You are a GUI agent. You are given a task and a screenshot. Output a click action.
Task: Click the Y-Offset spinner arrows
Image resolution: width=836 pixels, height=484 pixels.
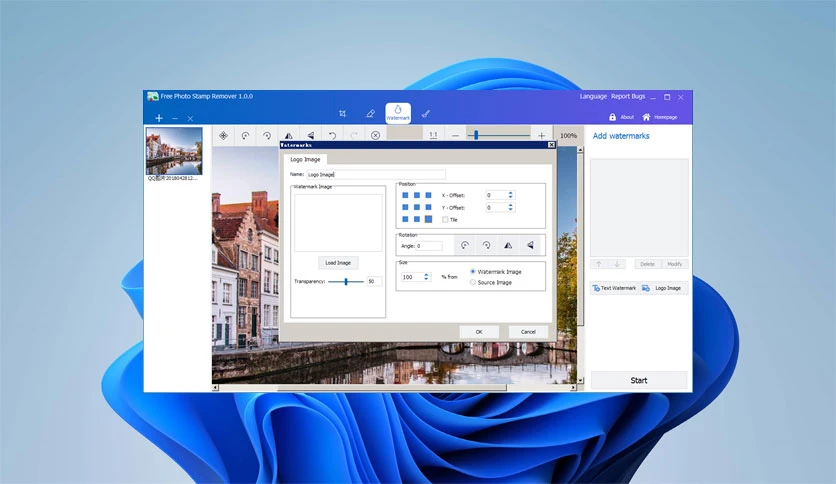pyautogui.click(x=510, y=207)
